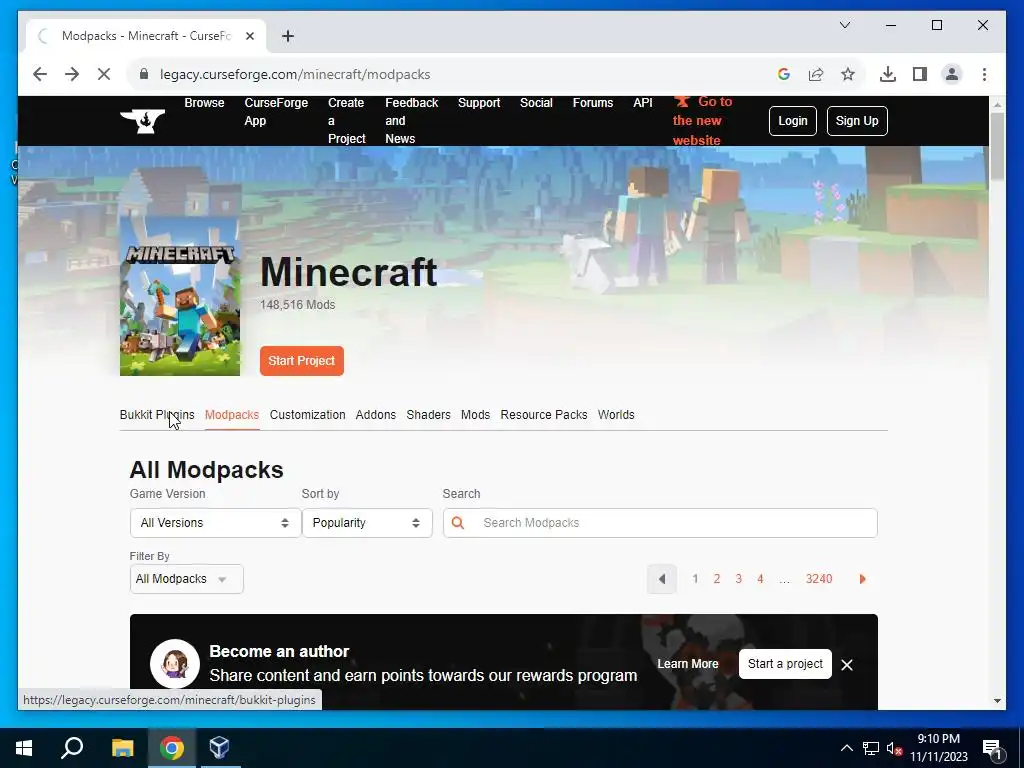Click scrollbar down arrow
Screen dimensions: 1024x768
click(x=997, y=701)
